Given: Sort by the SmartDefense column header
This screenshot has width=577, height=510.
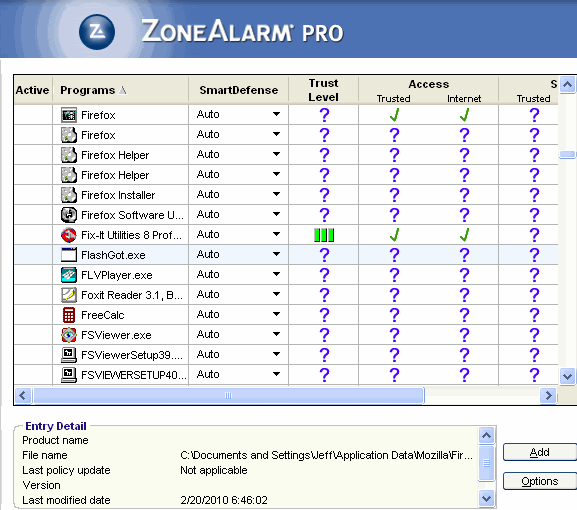Looking at the screenshot, I should point(238,90).
